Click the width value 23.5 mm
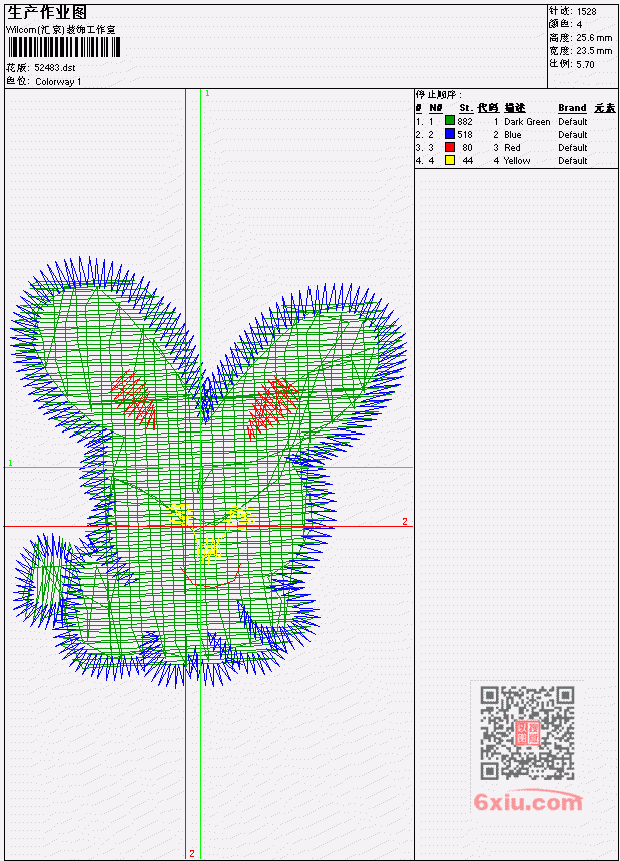 coord(594,51)
